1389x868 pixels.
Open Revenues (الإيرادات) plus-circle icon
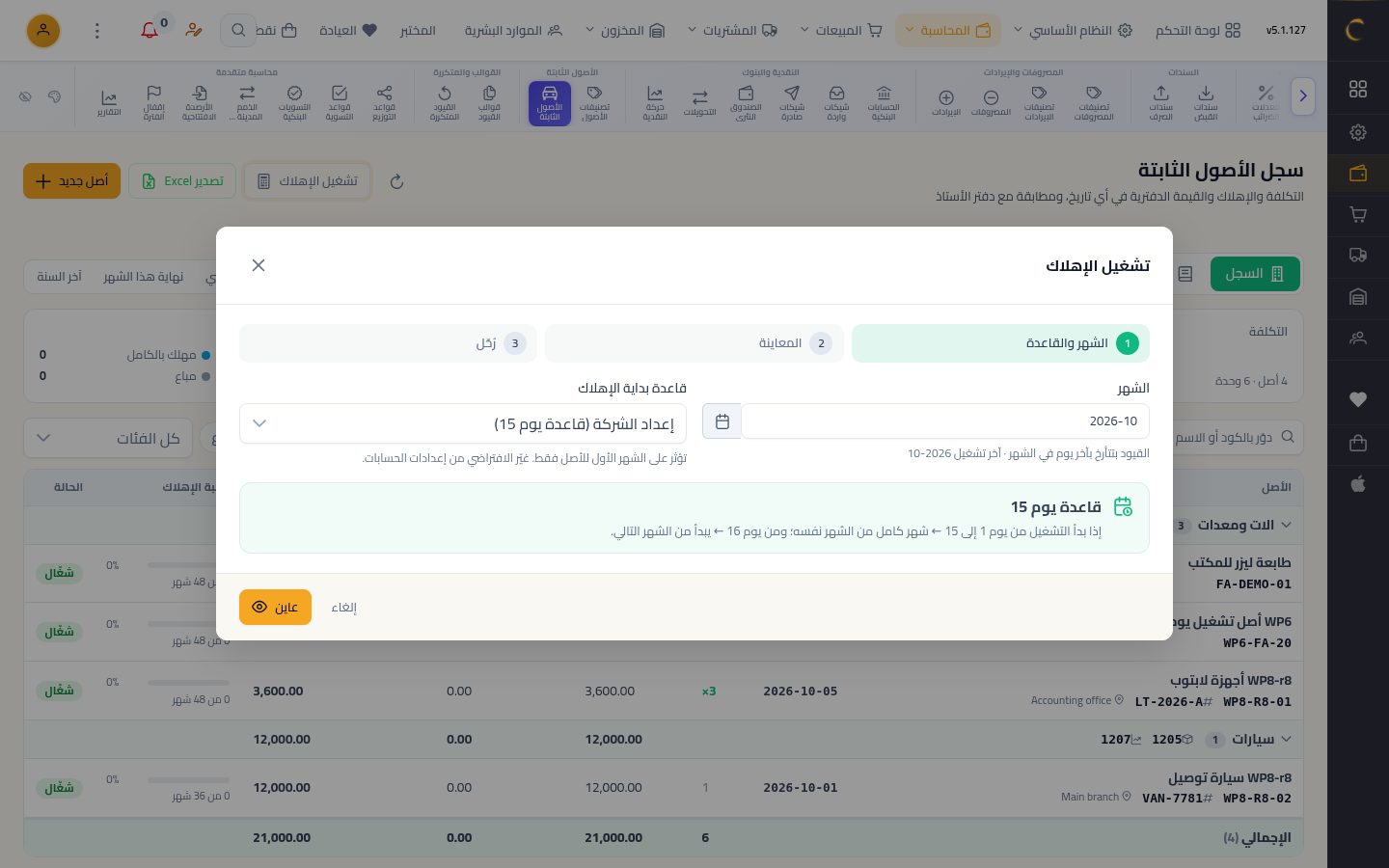click(x=946, y=103)
